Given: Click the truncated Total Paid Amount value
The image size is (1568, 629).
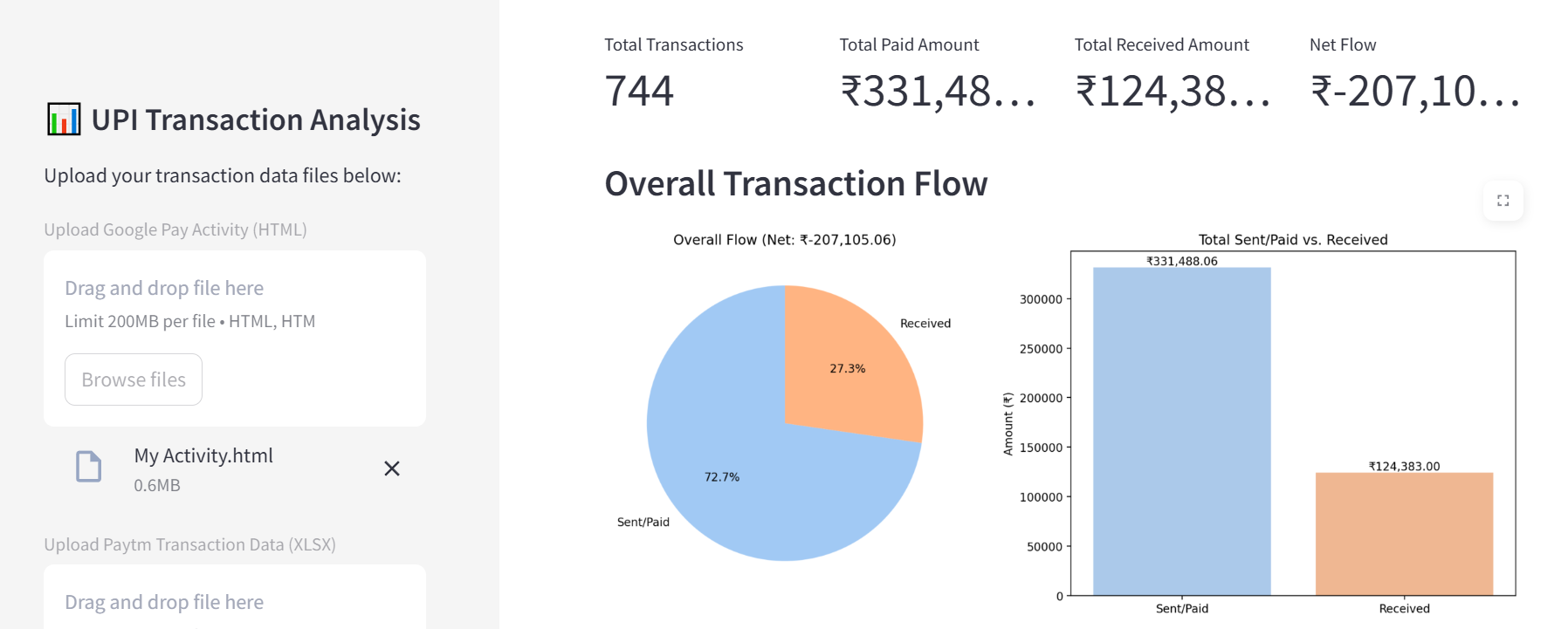Looking at the screenshot, I should click(941, 90).
